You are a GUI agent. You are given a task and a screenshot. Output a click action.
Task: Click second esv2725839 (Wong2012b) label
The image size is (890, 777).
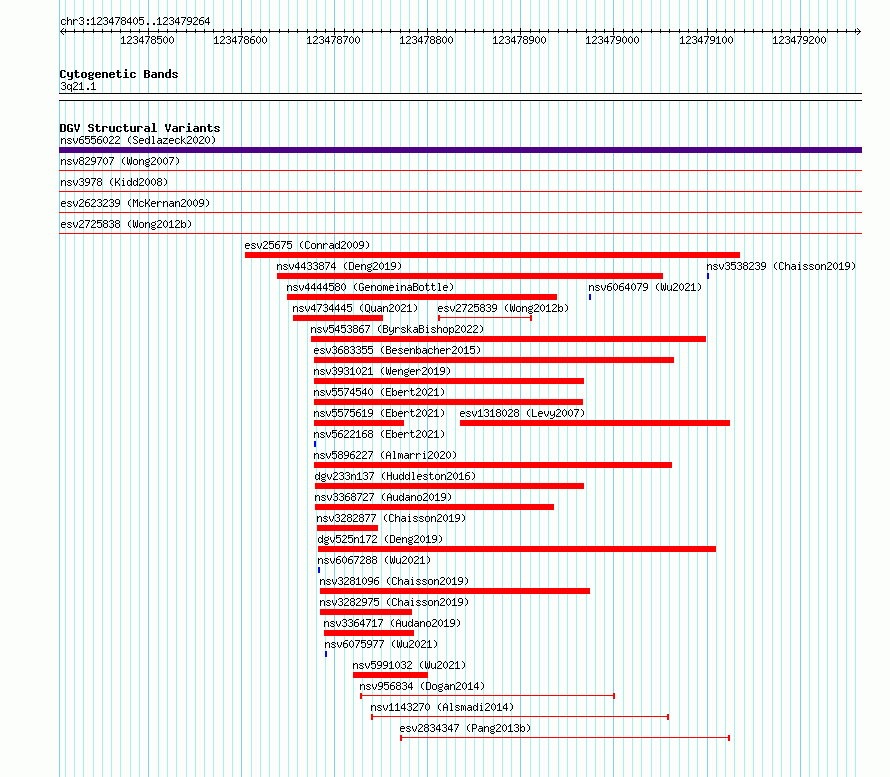tap(503, 308)
